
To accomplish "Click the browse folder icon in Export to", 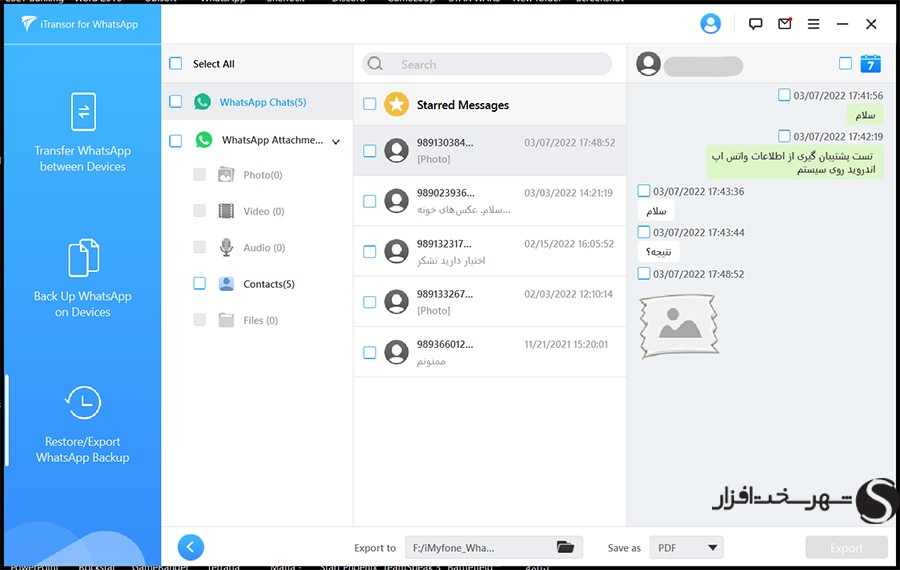I will pos(565,547).
